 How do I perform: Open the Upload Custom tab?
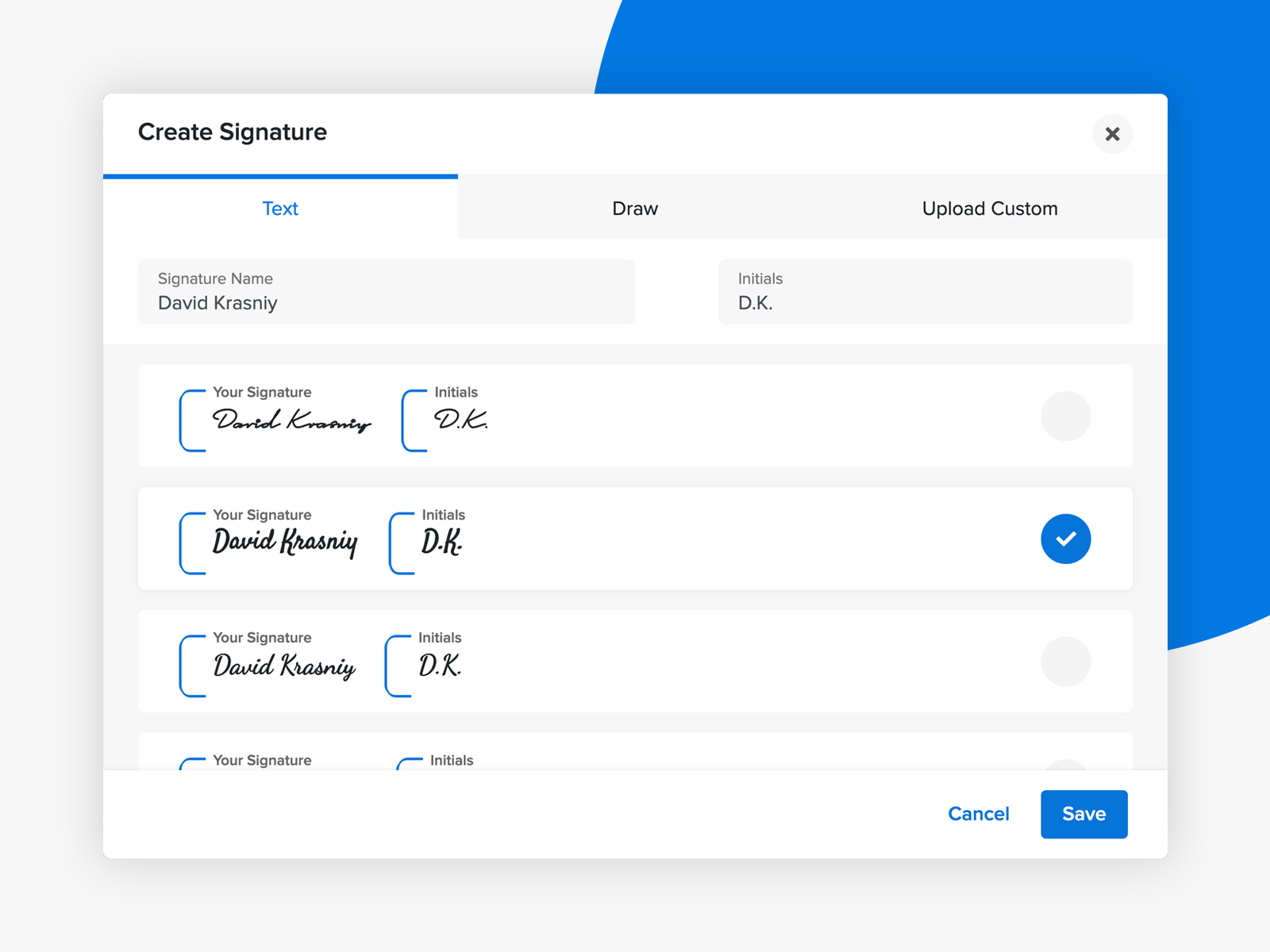[989, 208]
